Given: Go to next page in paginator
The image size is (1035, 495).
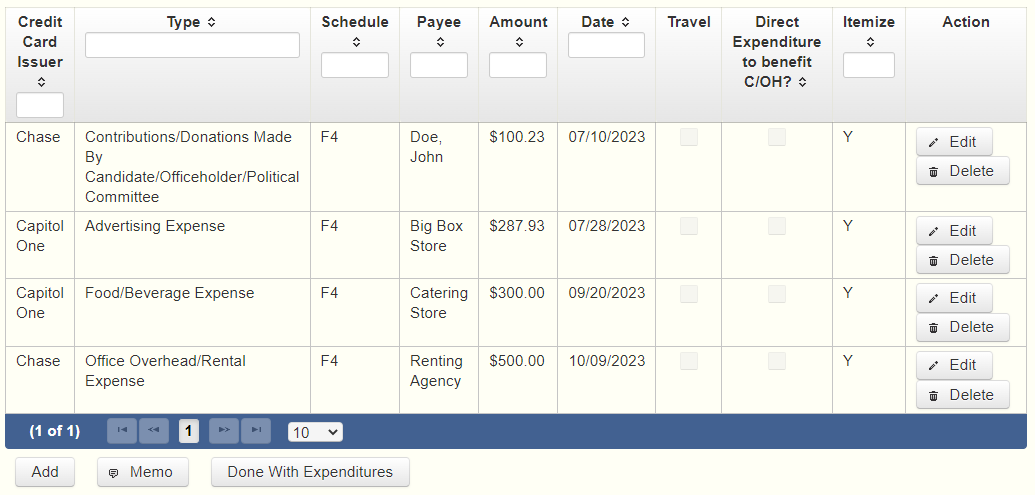Looking at the screenshot, I should 224,431.
